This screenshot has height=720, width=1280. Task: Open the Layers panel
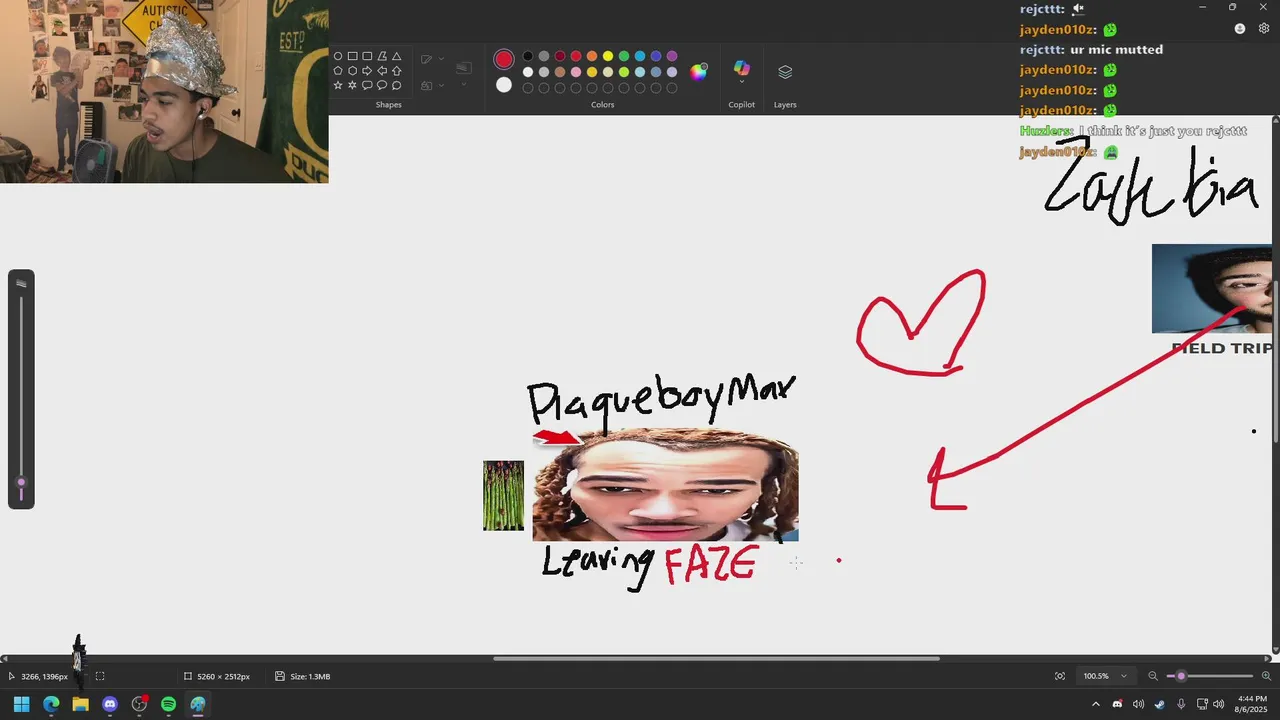pyautogui.click(x=785, y=72)
